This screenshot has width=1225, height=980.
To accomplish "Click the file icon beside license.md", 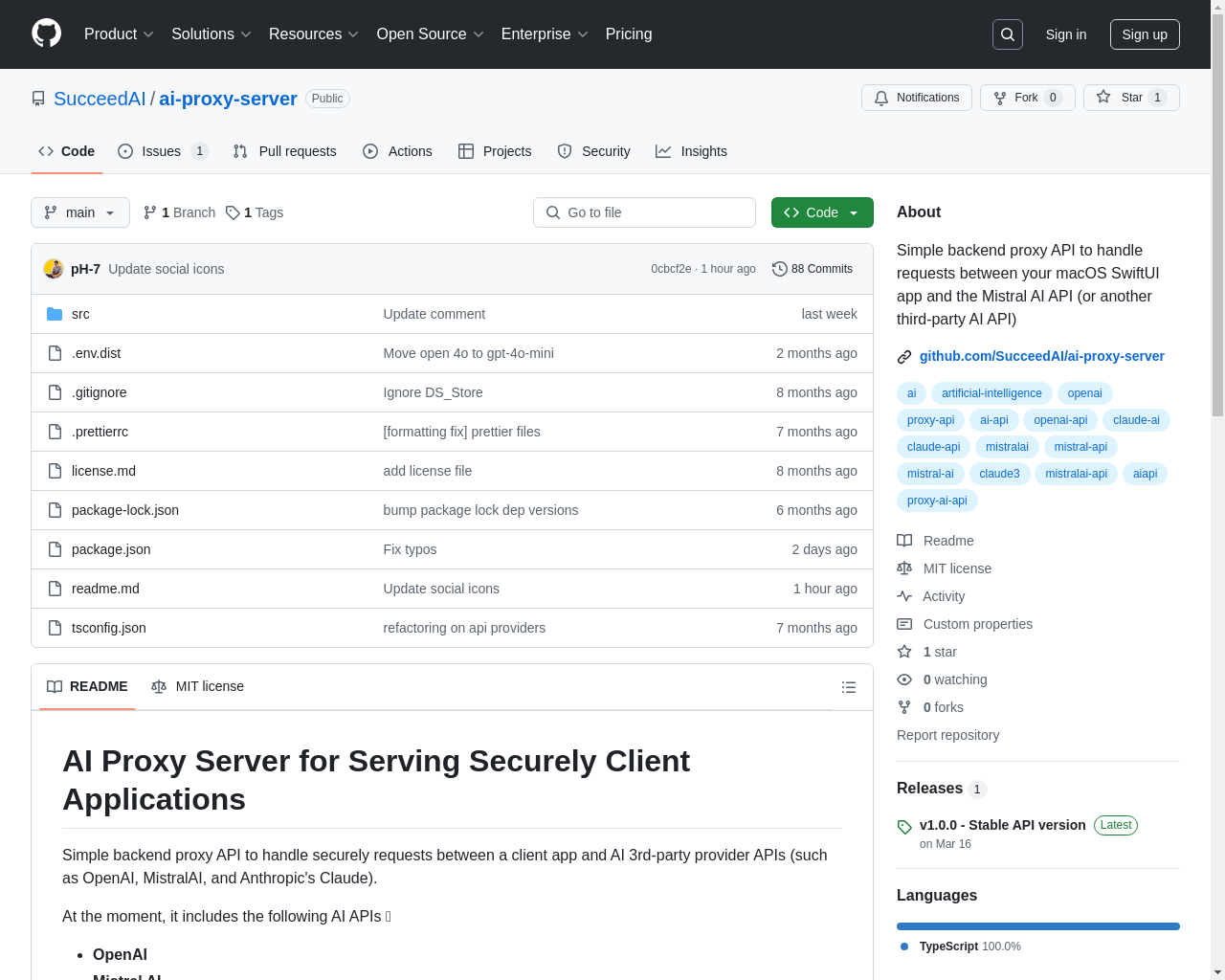I will coord(55,471).
